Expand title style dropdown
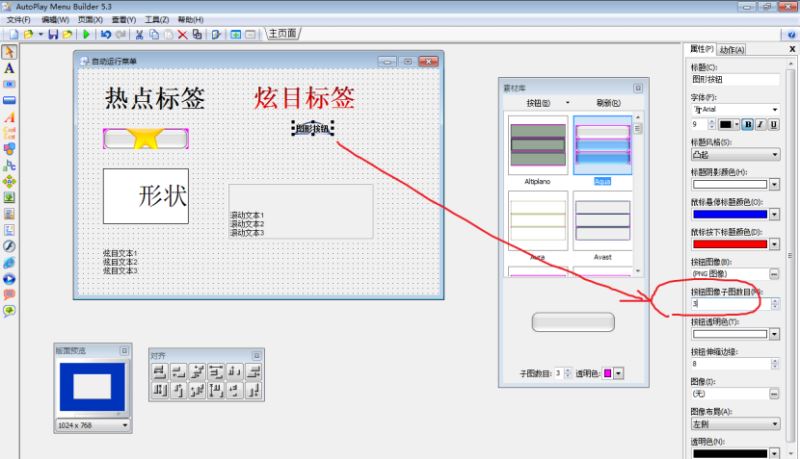Screen dimensions: 800x459 click(x=775, y=155)
